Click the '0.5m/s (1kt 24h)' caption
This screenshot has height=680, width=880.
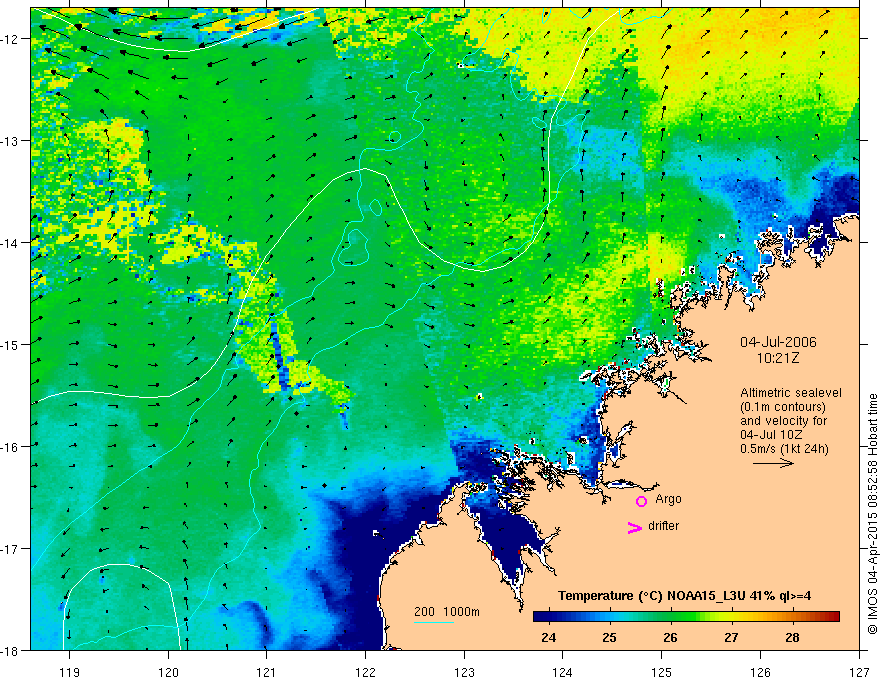pyautogui.click(x=784, y=448)
